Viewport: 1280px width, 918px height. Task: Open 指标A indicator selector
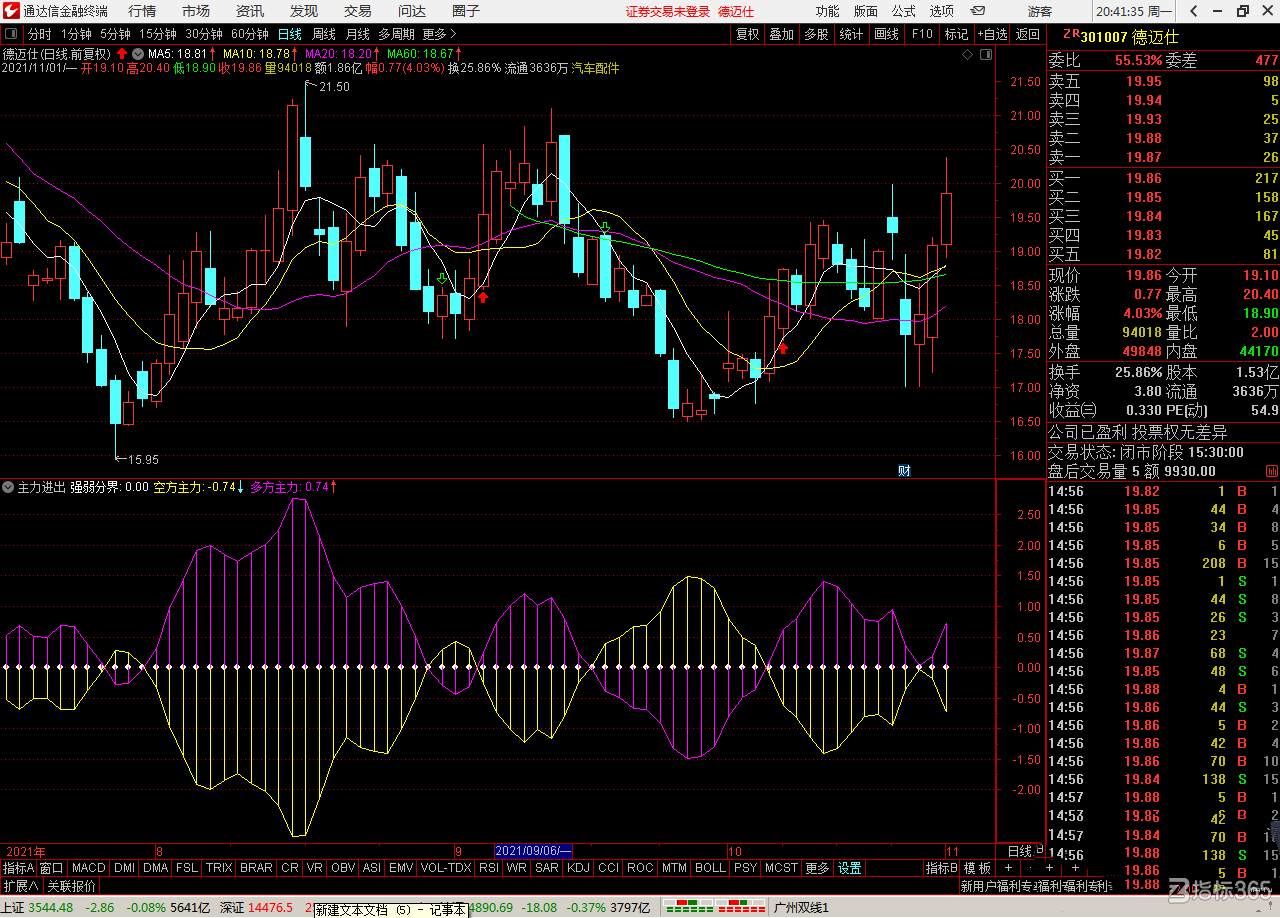(x=18, y=868)
